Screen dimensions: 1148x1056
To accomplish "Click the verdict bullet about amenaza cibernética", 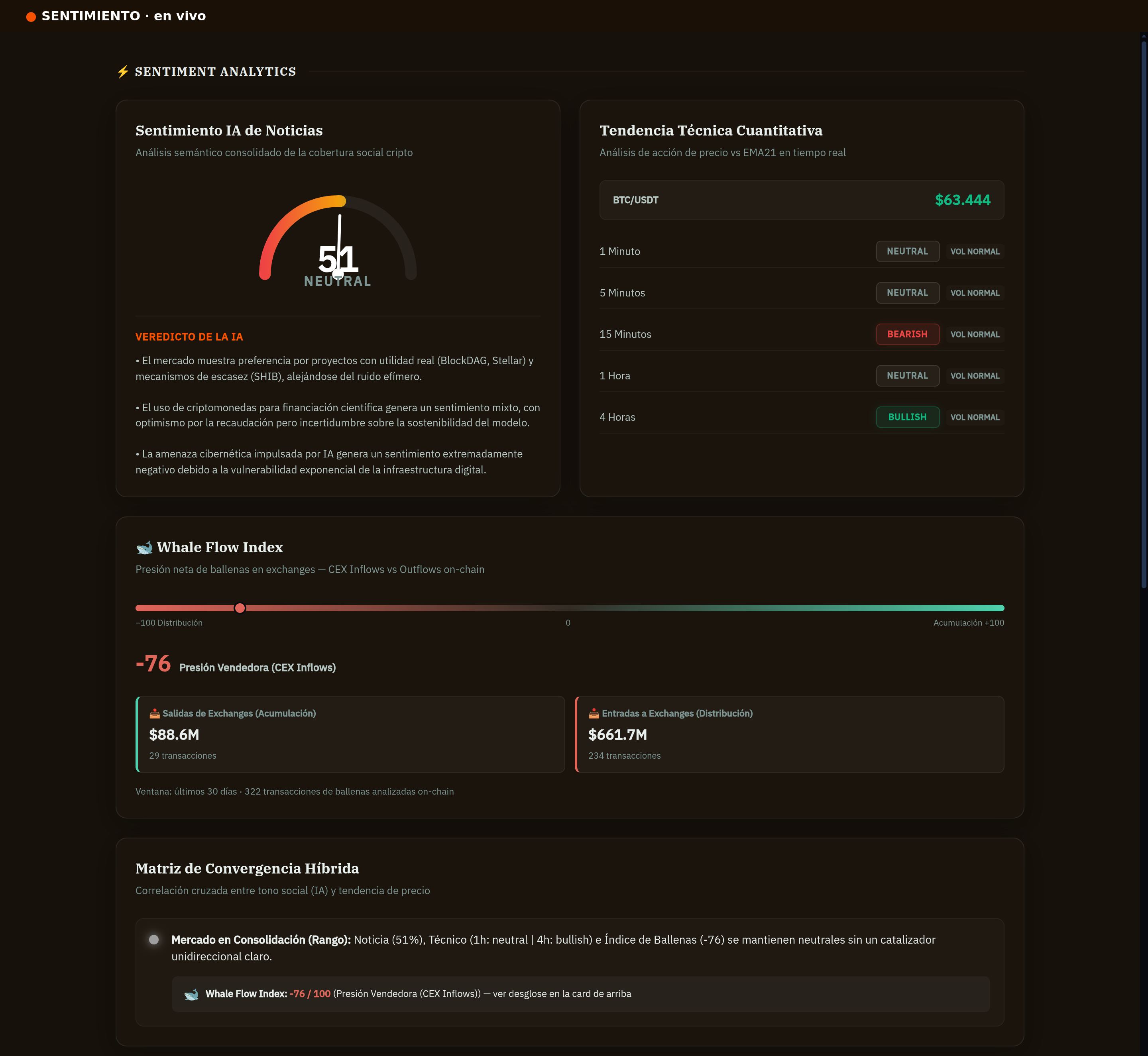I will (x=329, y=462).
